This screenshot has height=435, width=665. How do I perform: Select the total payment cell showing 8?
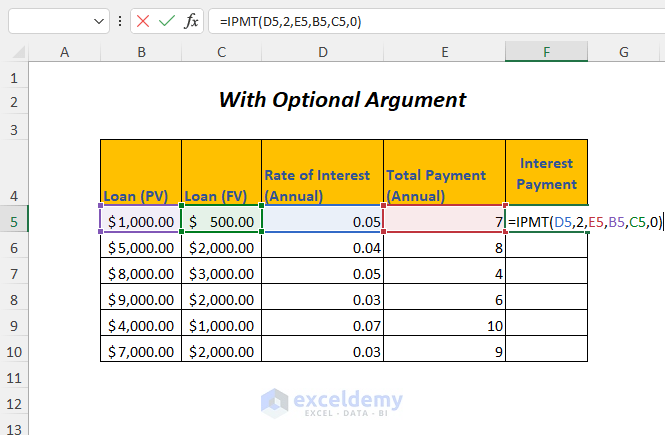point(444,245)
